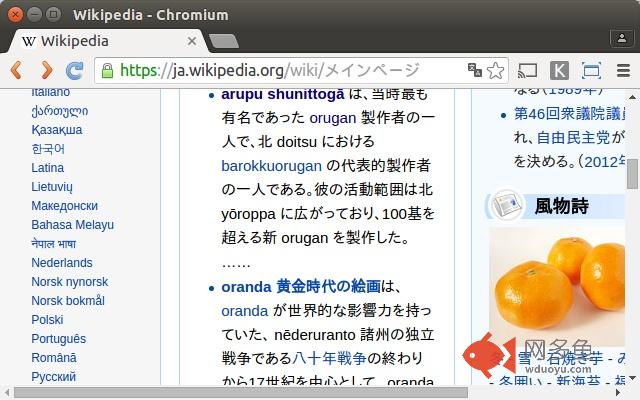The width and height of the screenshot is (640, 400).
Task: Click the horizontal scrollbar at bottom
Action: point(241,393)
